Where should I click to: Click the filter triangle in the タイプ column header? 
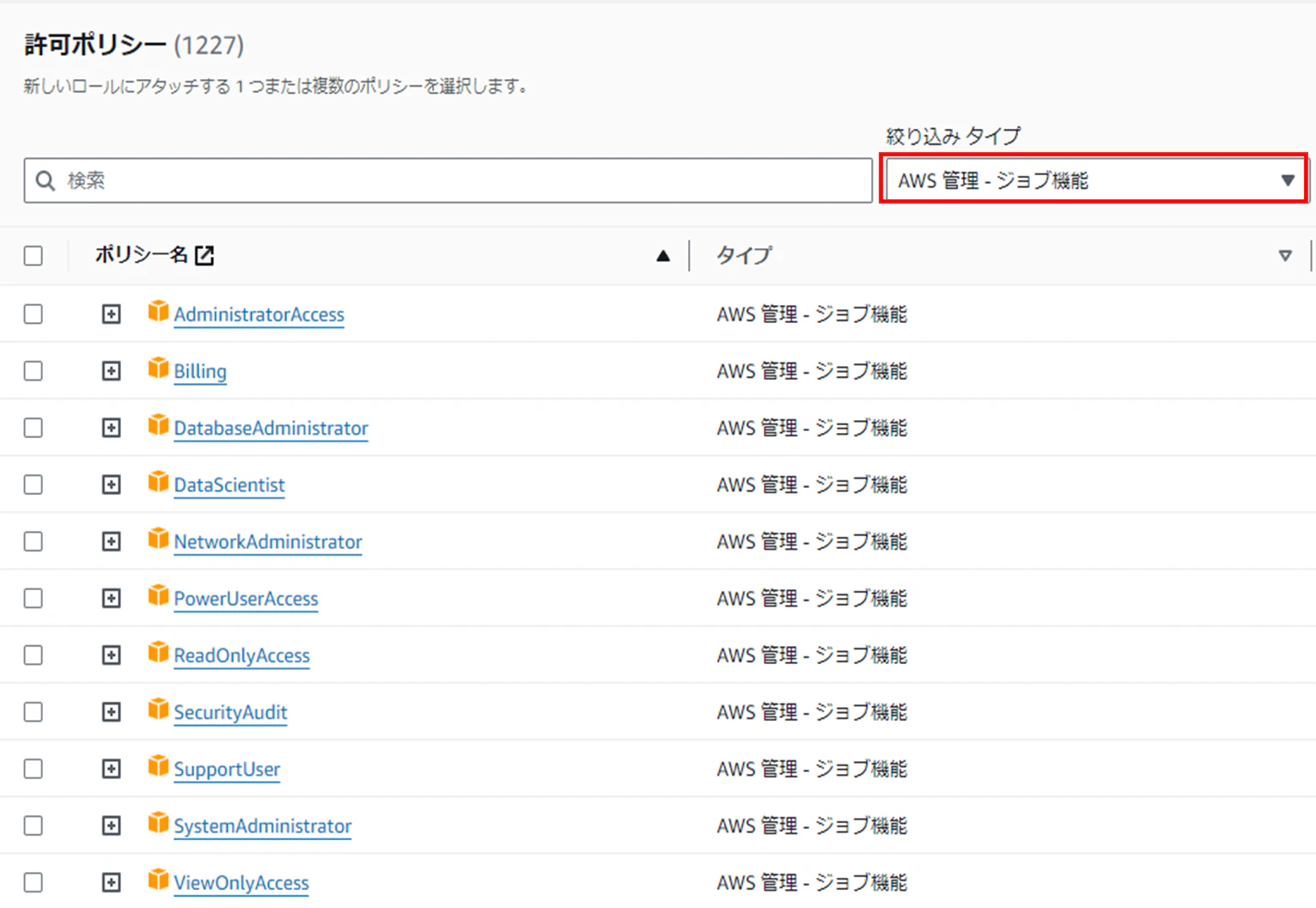[x=1285, y=256]
